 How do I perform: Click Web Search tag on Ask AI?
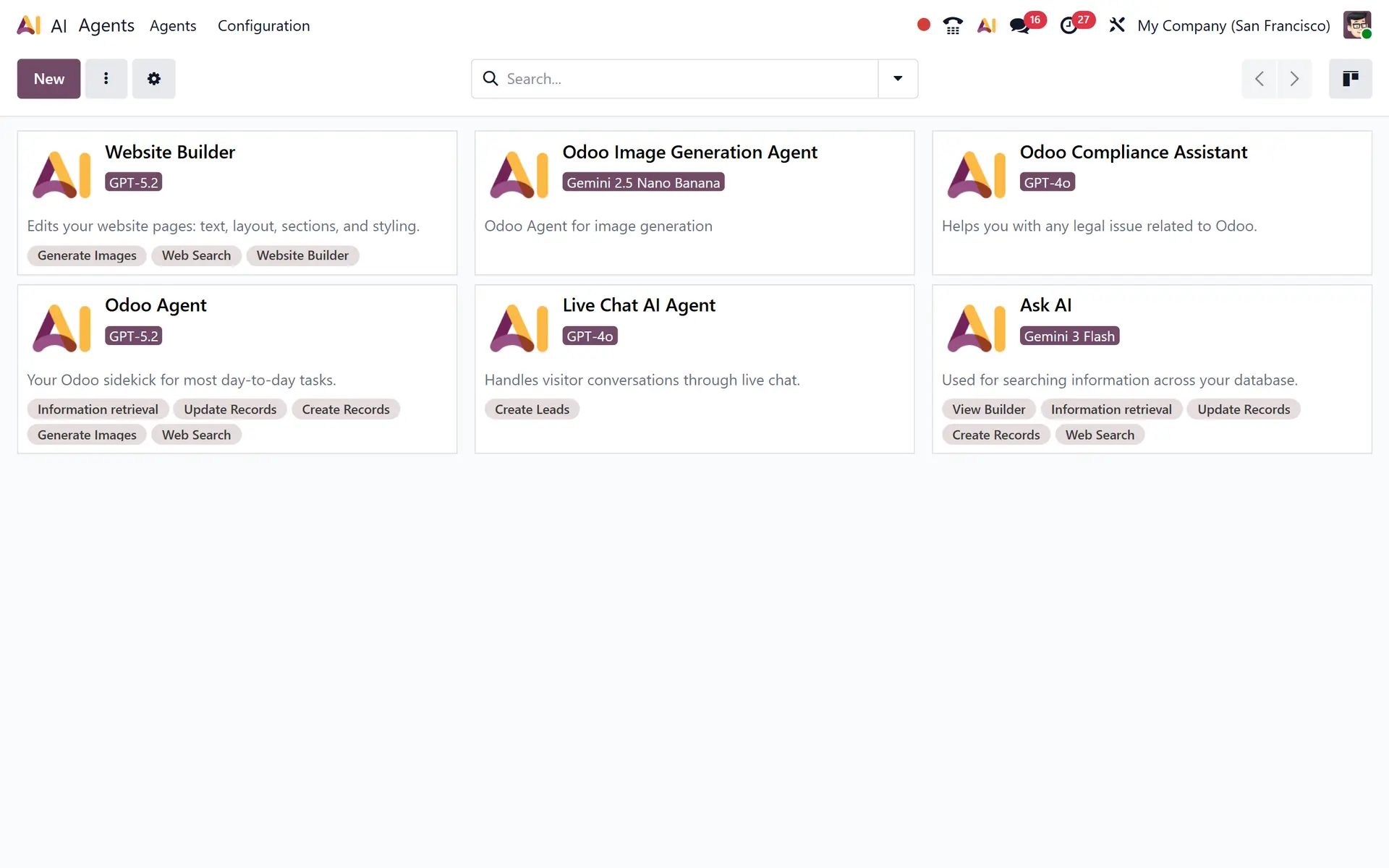[1100, 435]
